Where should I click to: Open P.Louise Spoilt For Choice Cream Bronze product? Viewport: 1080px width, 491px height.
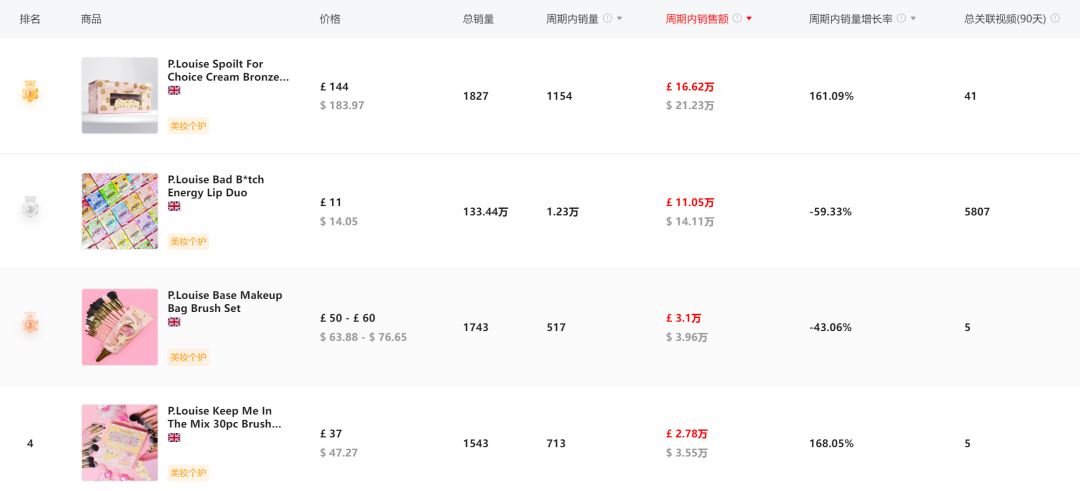click(x=228, y=71)
